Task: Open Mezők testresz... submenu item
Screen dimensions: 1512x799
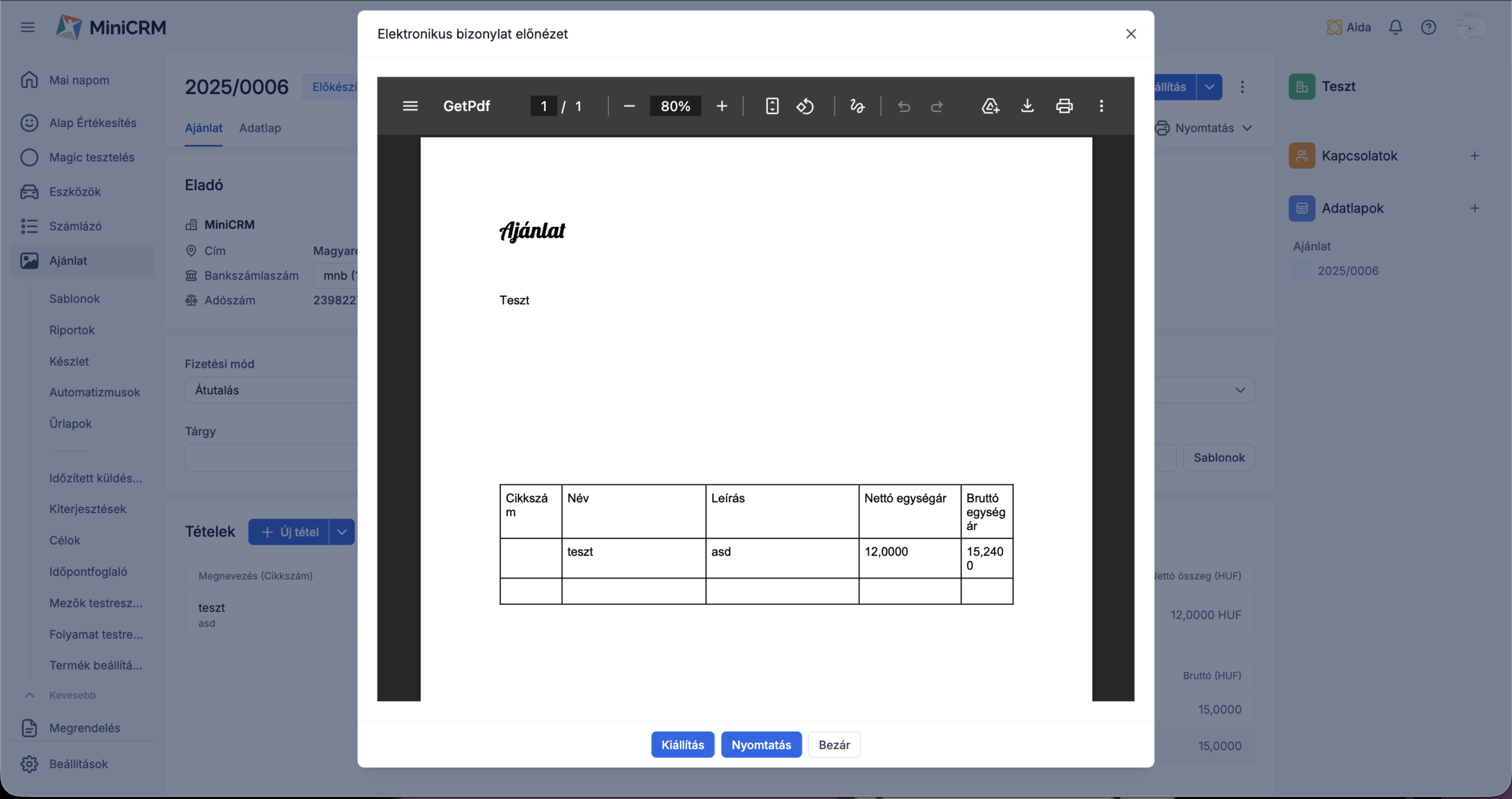Action: (96, 603)
